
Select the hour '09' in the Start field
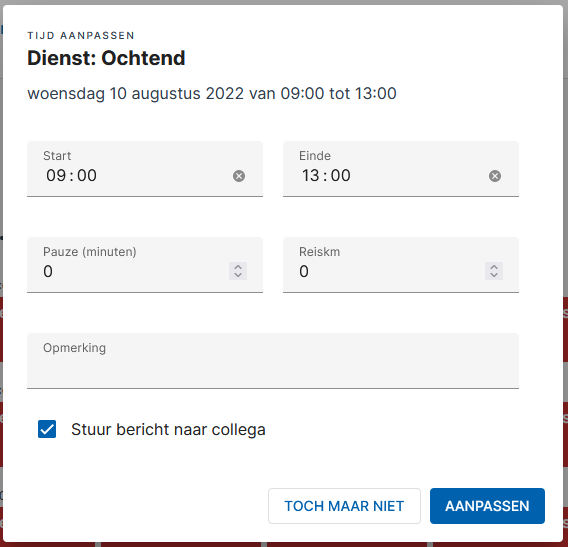[x=56, y=176]
